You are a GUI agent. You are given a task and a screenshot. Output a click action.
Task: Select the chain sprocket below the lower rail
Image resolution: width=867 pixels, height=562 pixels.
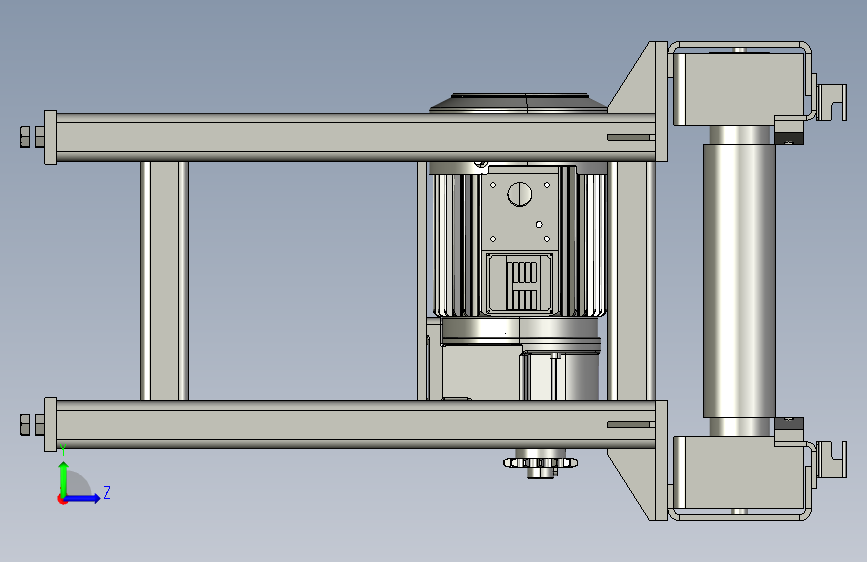coord(540,464)
